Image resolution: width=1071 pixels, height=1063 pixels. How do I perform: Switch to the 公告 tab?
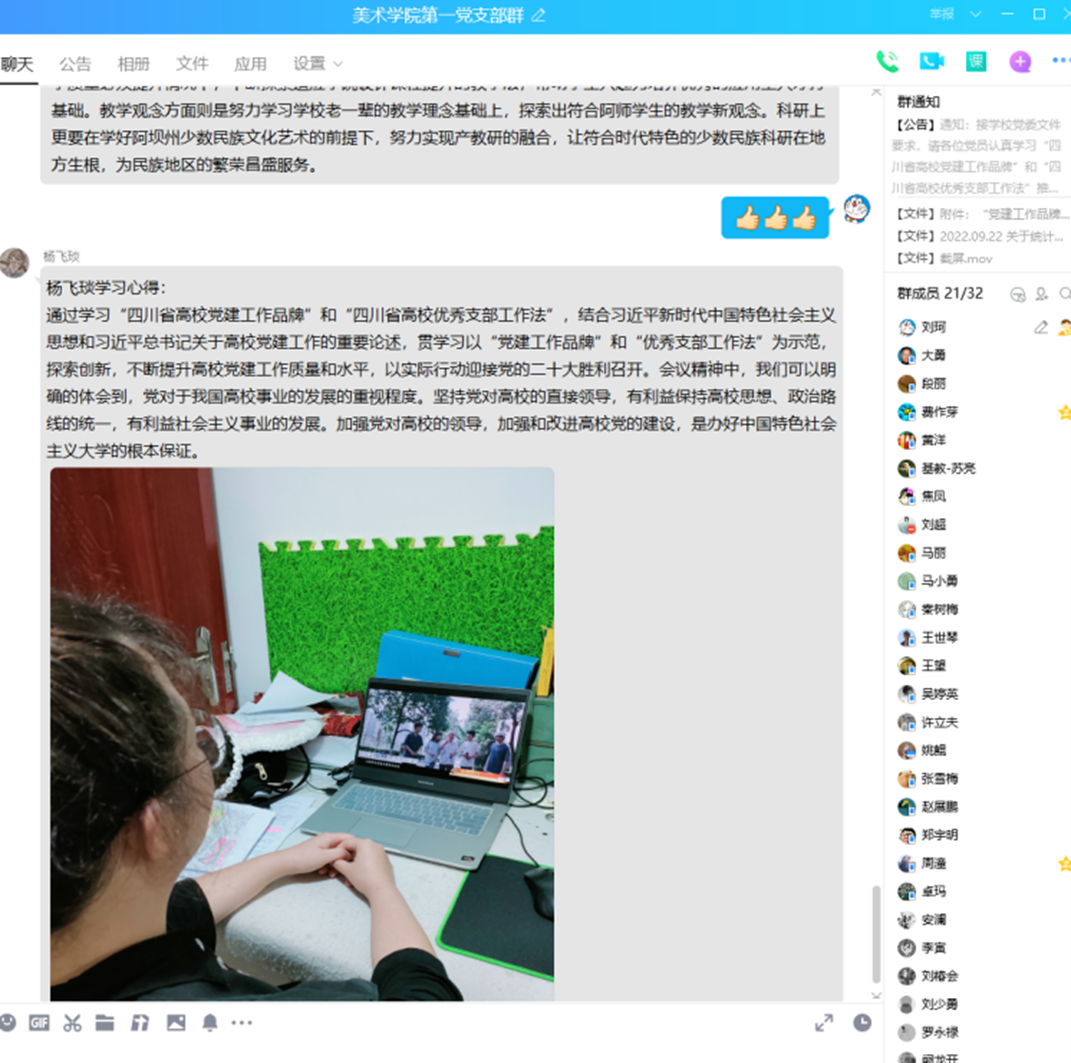click(75, 64)
